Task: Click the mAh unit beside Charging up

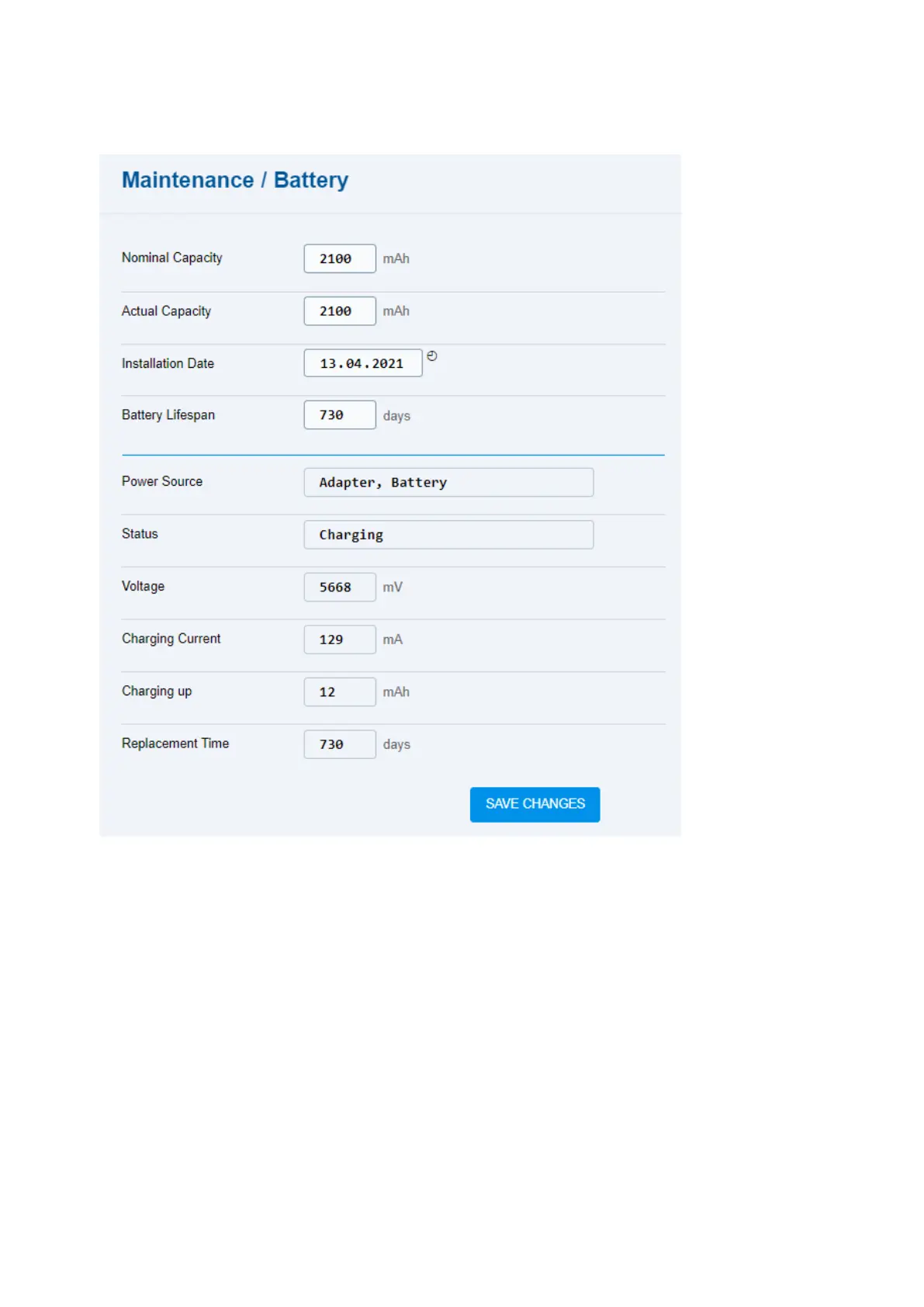Action: (396, 692)
